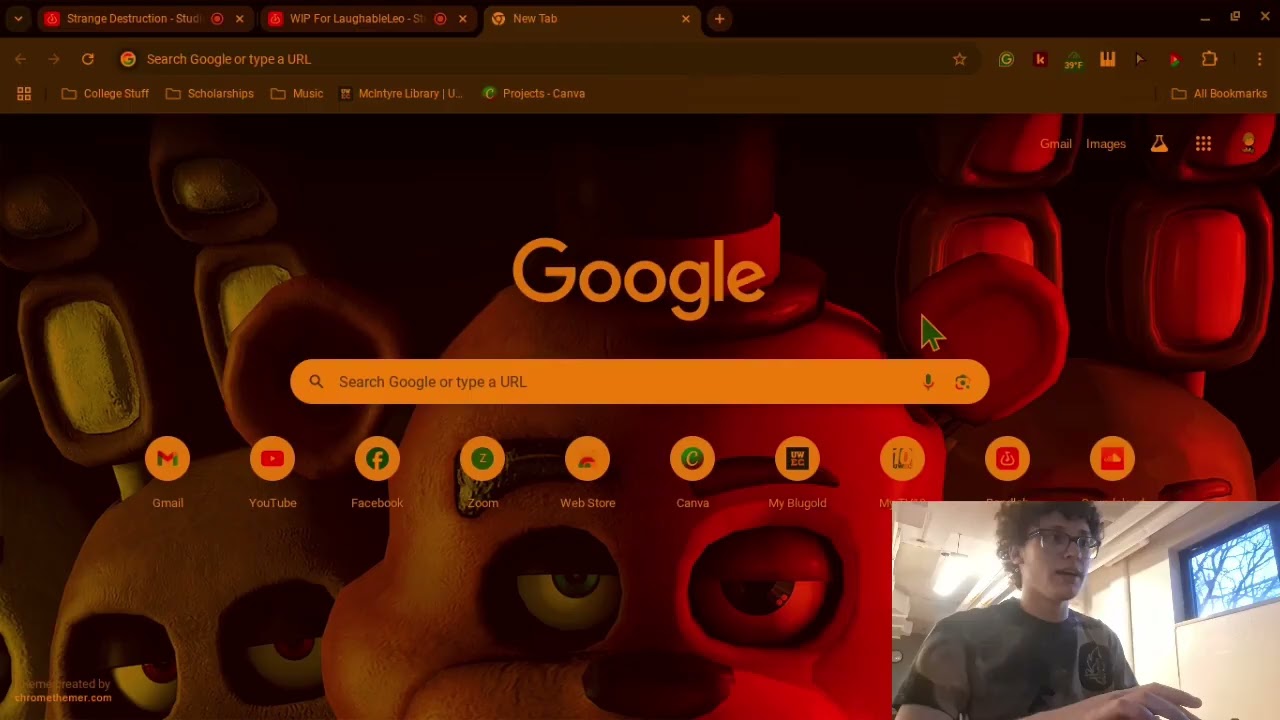The image size is (1280, 720).
Task: Close the Strange Destruction tab
Action: tap(239, 18)
